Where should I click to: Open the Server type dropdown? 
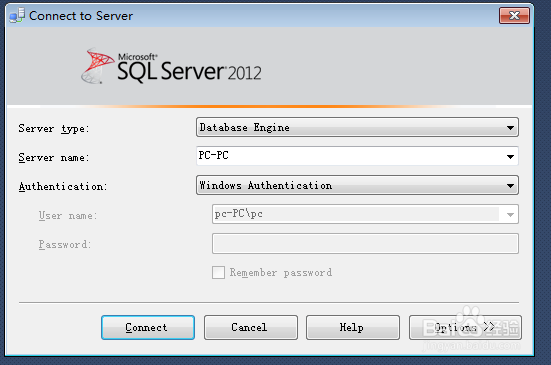357,127
